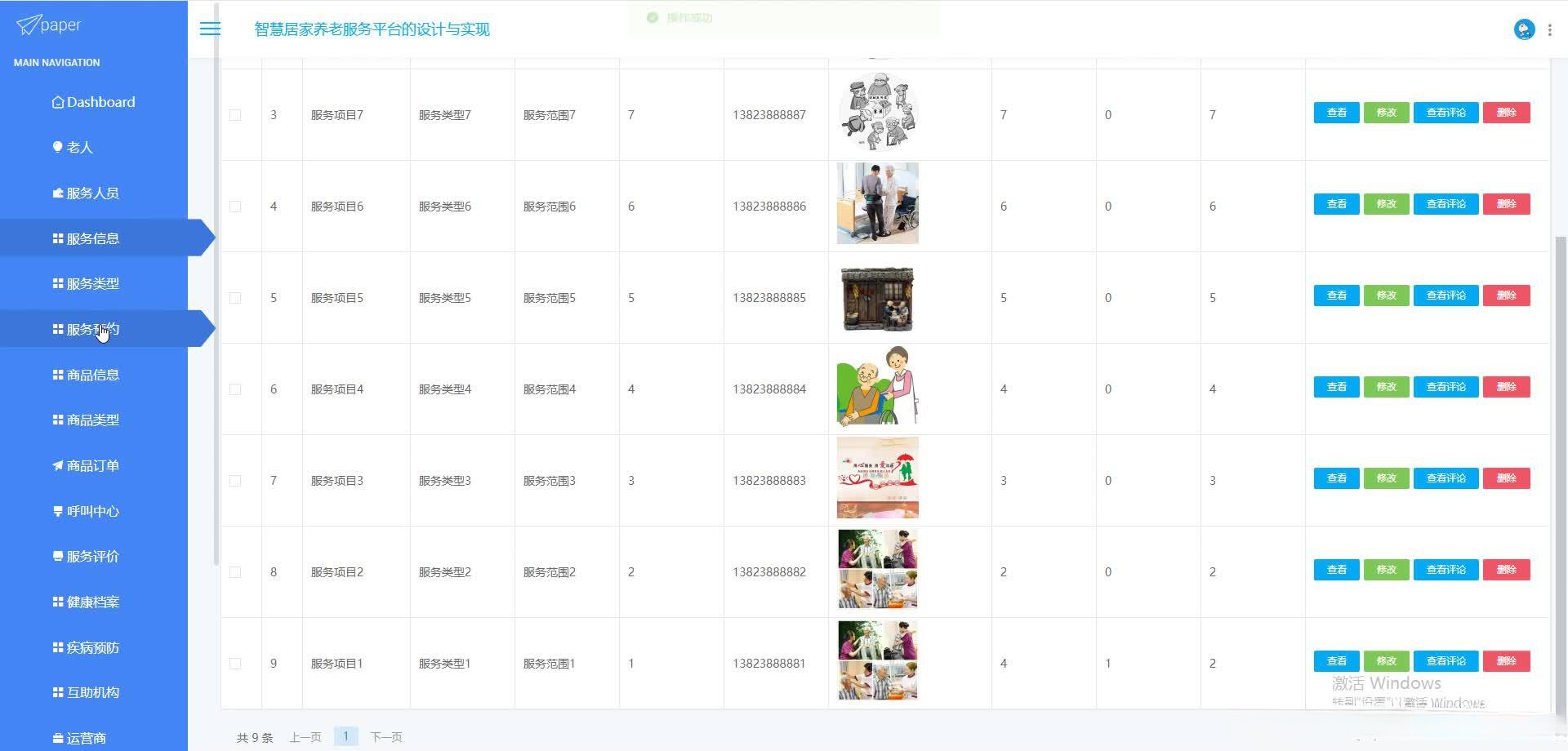Click the 健康档案 grid icon

pyautogui.click(x=58, y=602)
